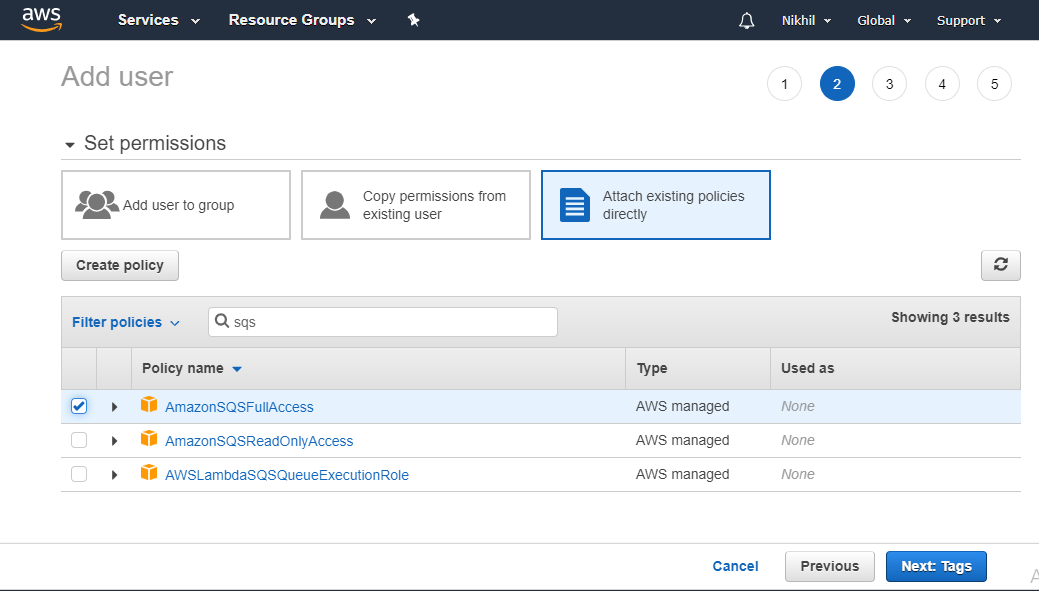Click None value in AmazonSQSFullAccess row

[798, 406]
